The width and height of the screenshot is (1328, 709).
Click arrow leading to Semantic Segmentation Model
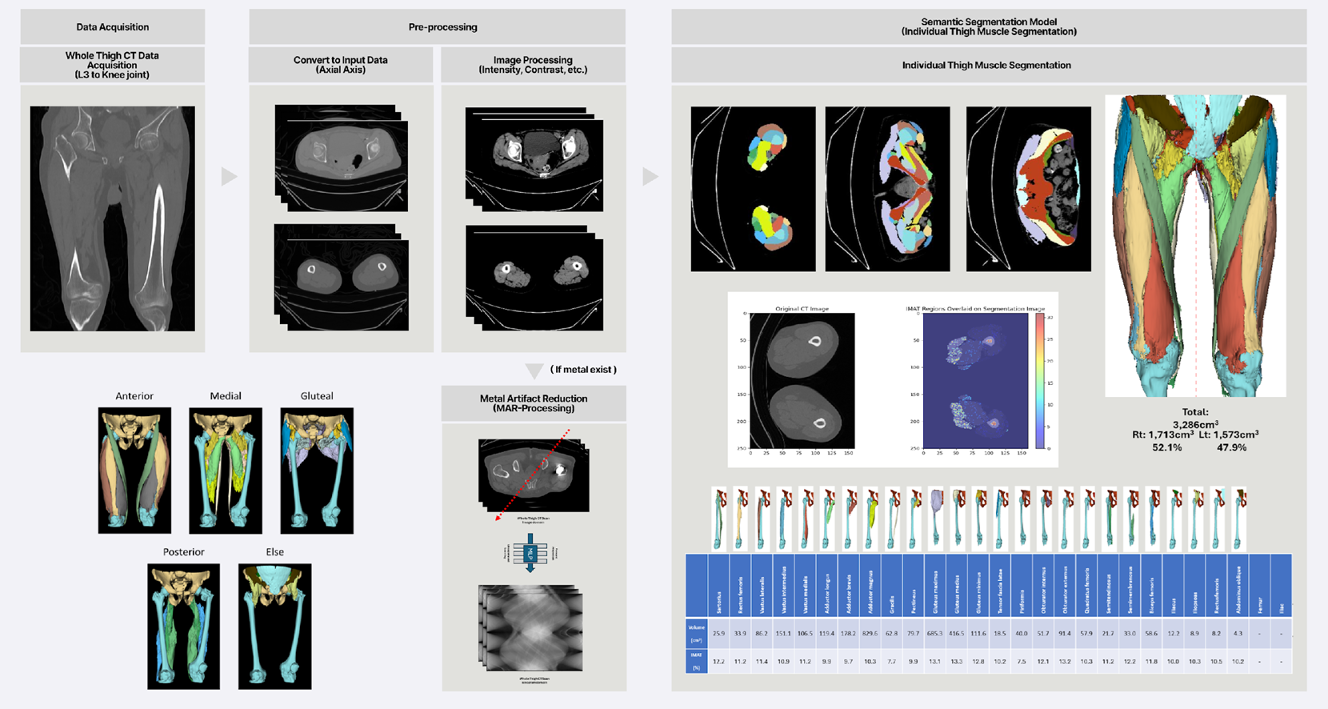[x=650, y=177]
